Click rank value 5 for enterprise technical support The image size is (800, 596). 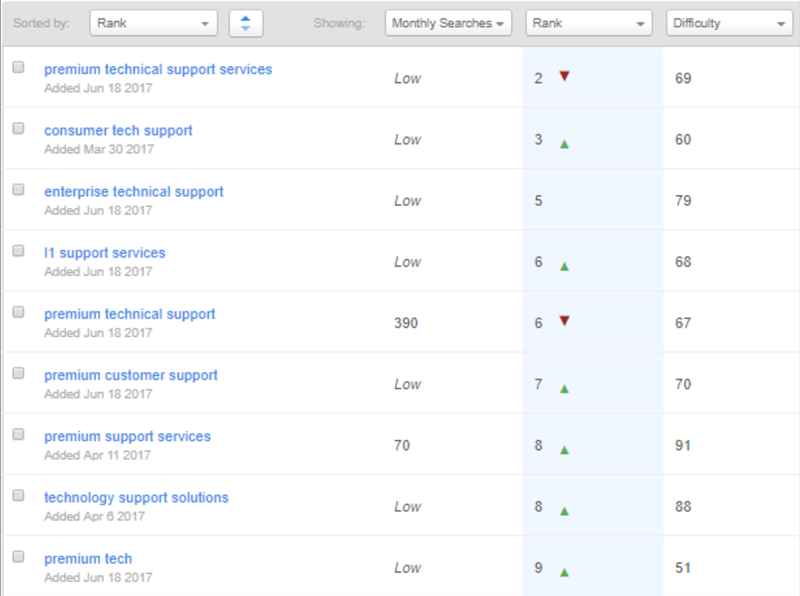coord(539,201)
